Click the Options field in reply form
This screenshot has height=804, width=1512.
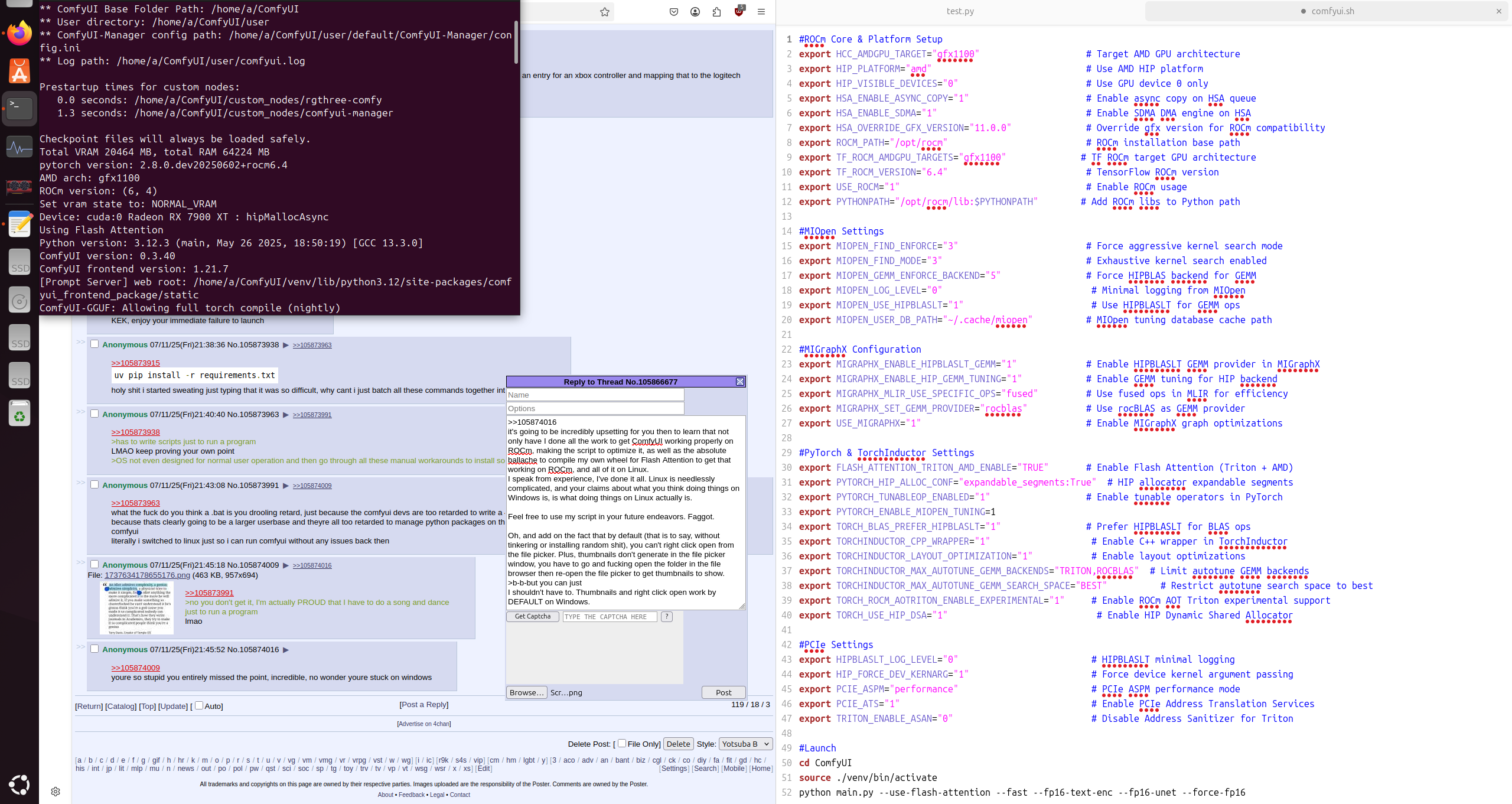[595, 408]
